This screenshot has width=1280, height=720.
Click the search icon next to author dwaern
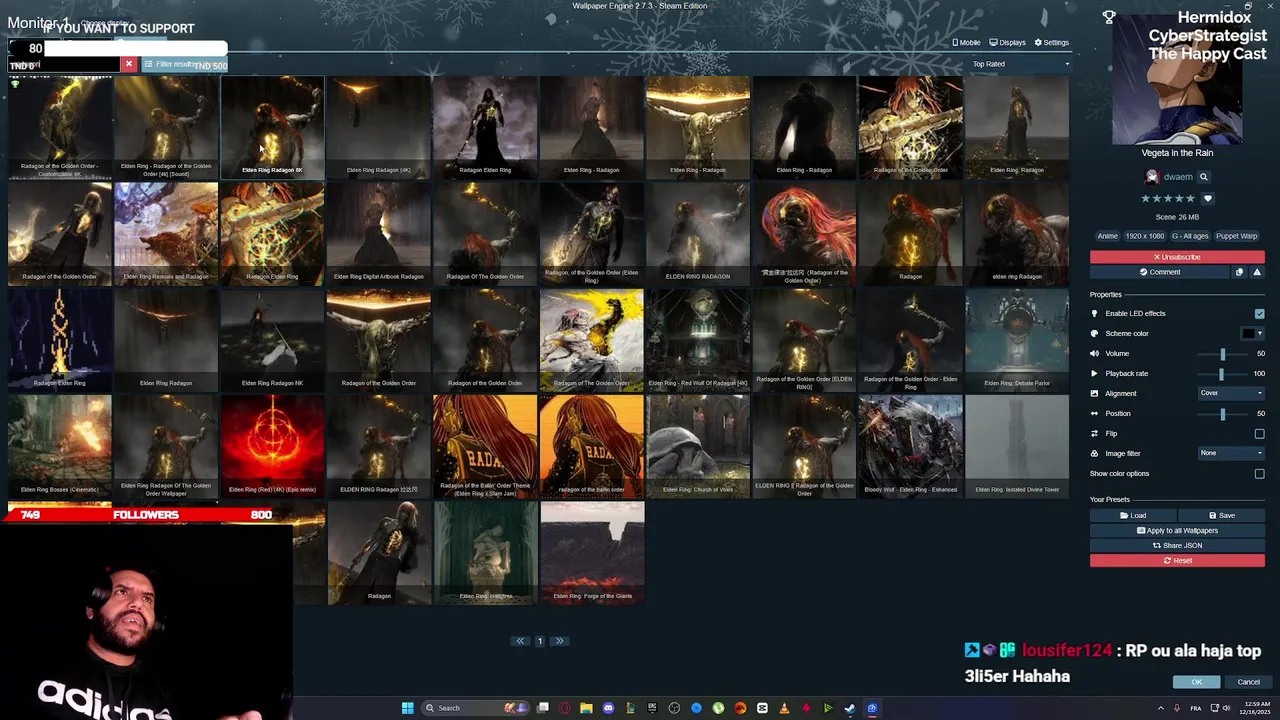[1203, 177]
